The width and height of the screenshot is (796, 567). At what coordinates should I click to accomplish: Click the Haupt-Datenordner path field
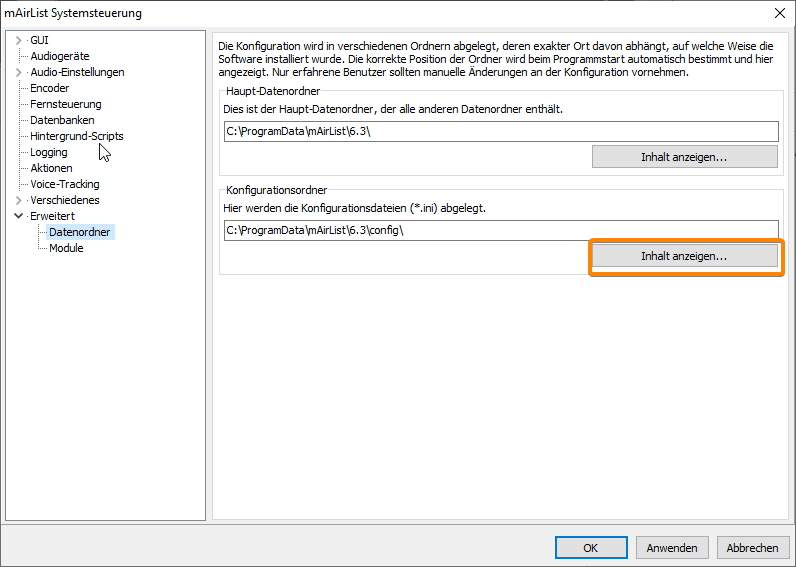(500, 132)
